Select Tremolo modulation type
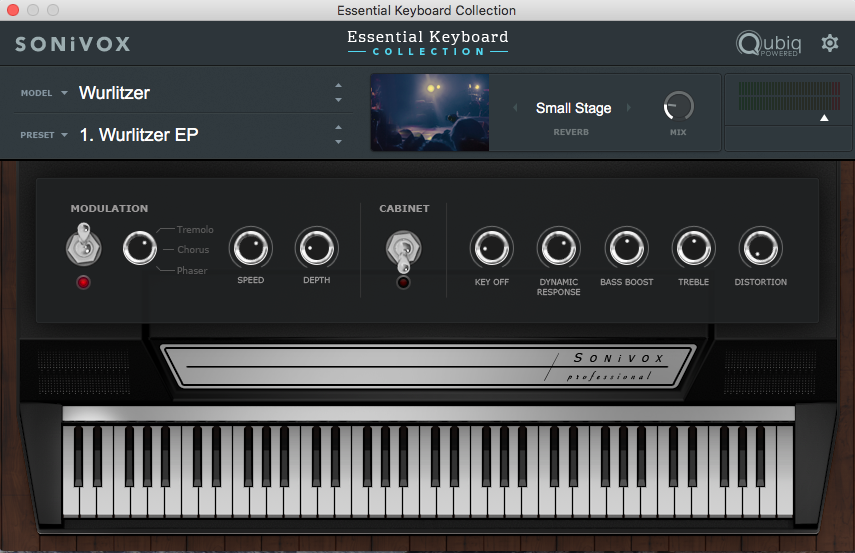Viewport: 855px width, 553px height. point(194,230)
